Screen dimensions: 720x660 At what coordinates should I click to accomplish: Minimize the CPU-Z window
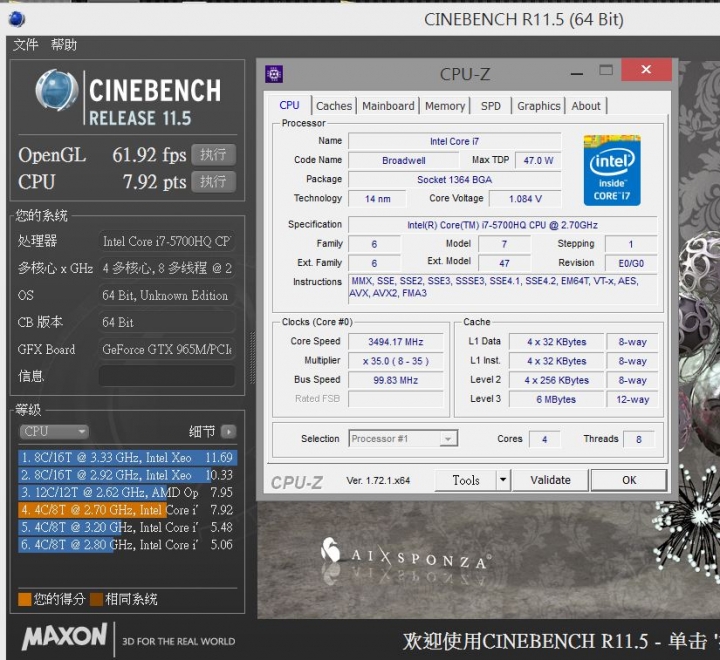click(577, 73)
